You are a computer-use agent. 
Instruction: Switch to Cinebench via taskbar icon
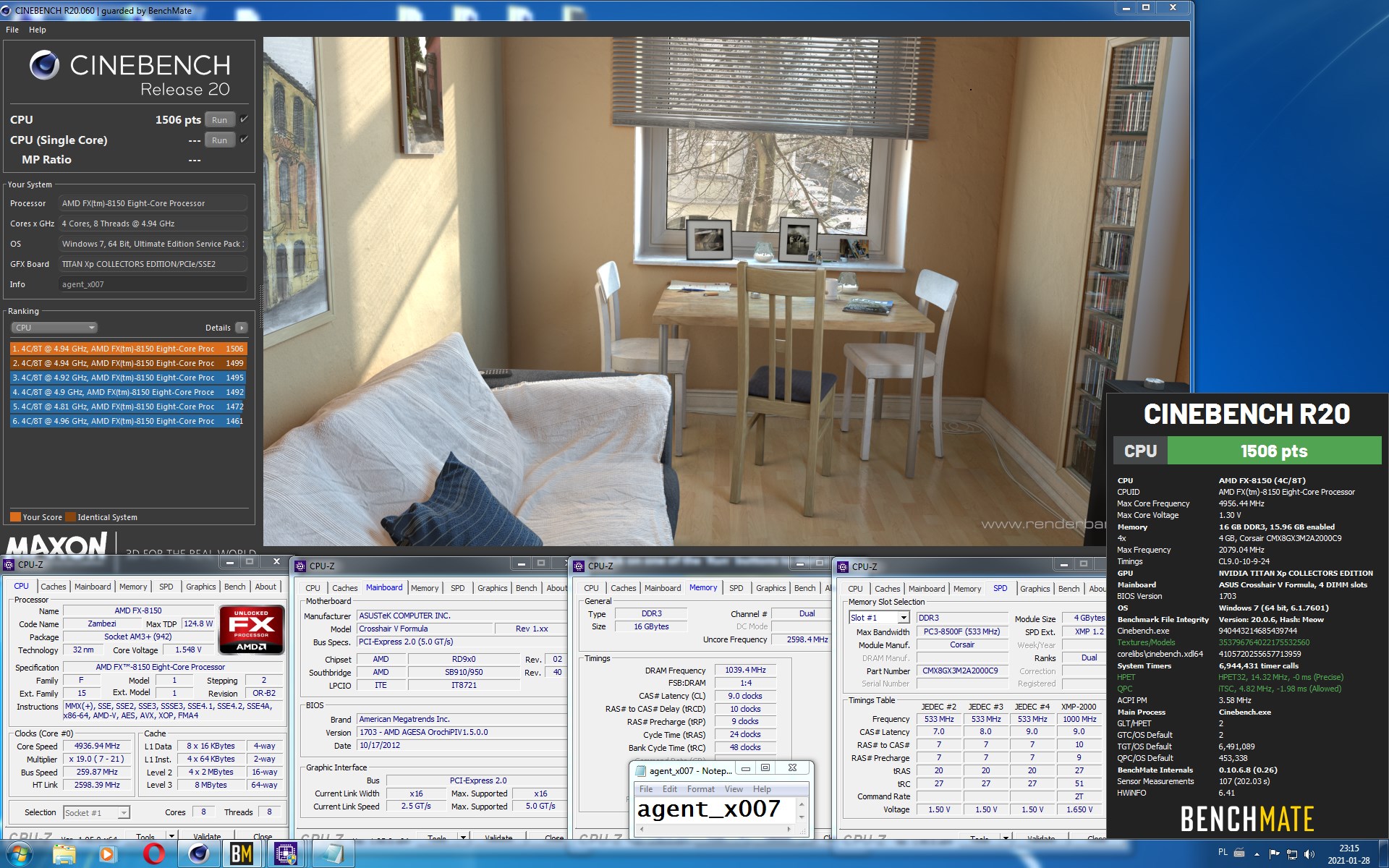(198, 854)
